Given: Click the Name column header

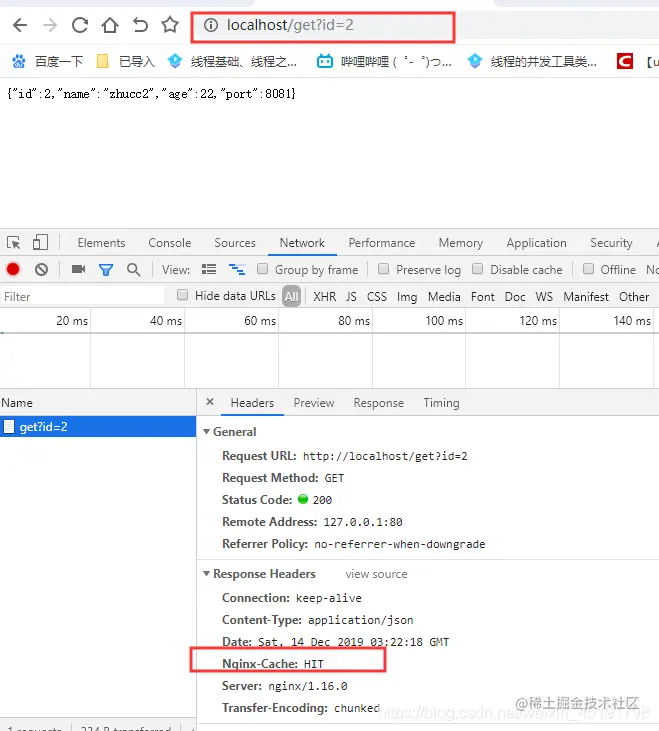Looking at the screenshot, I should (98, 403).
